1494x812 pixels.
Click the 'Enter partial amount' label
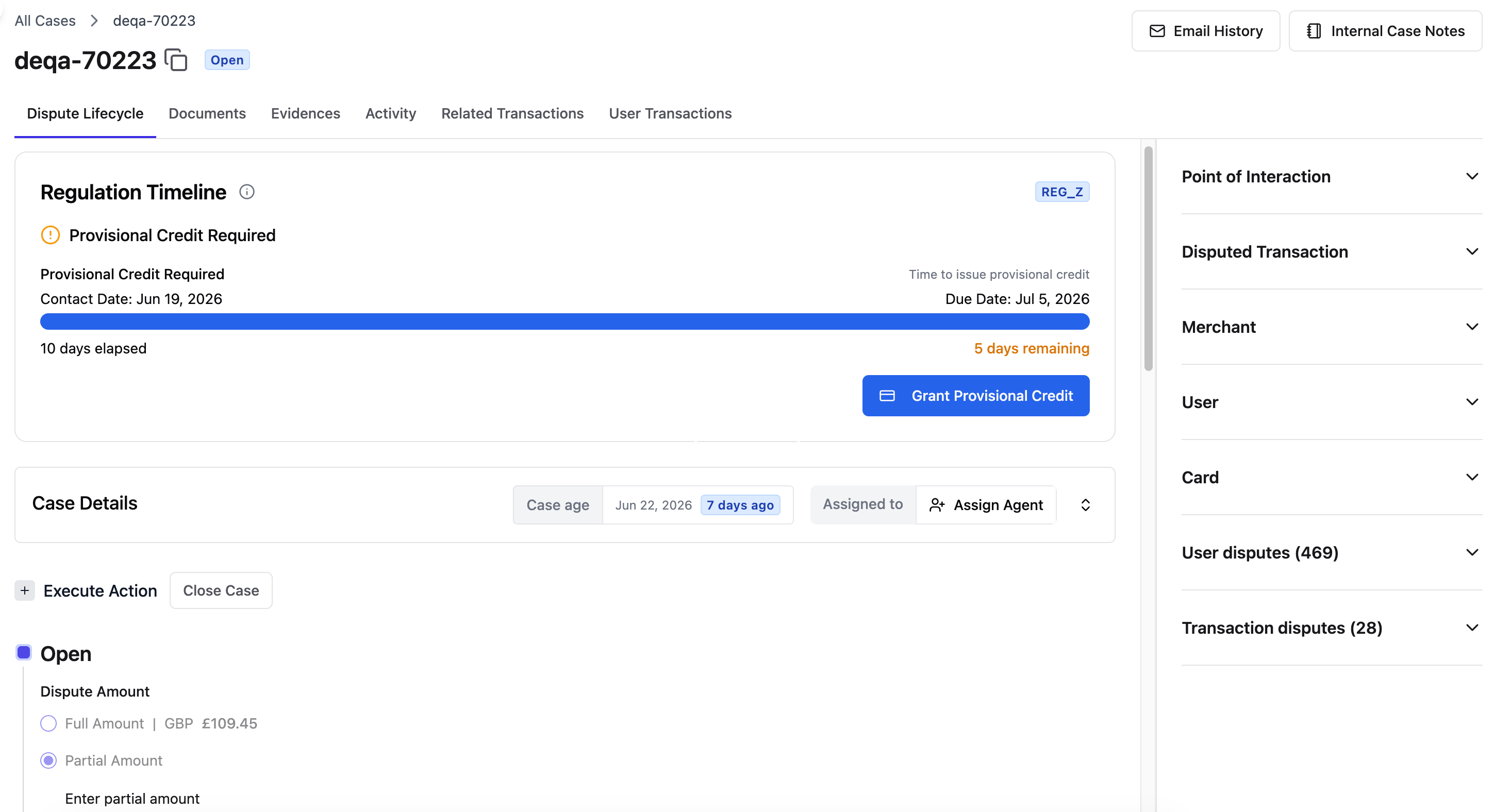(132, 799)
